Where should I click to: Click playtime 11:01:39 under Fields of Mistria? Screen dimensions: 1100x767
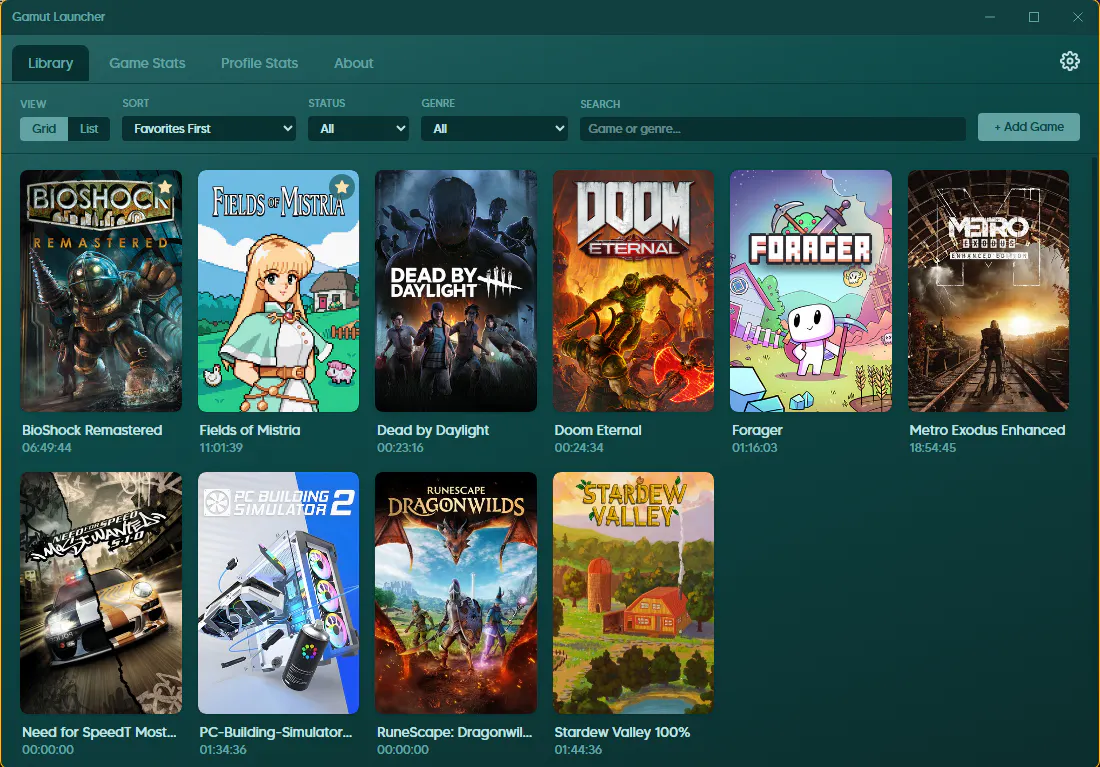tap(221, 448)
